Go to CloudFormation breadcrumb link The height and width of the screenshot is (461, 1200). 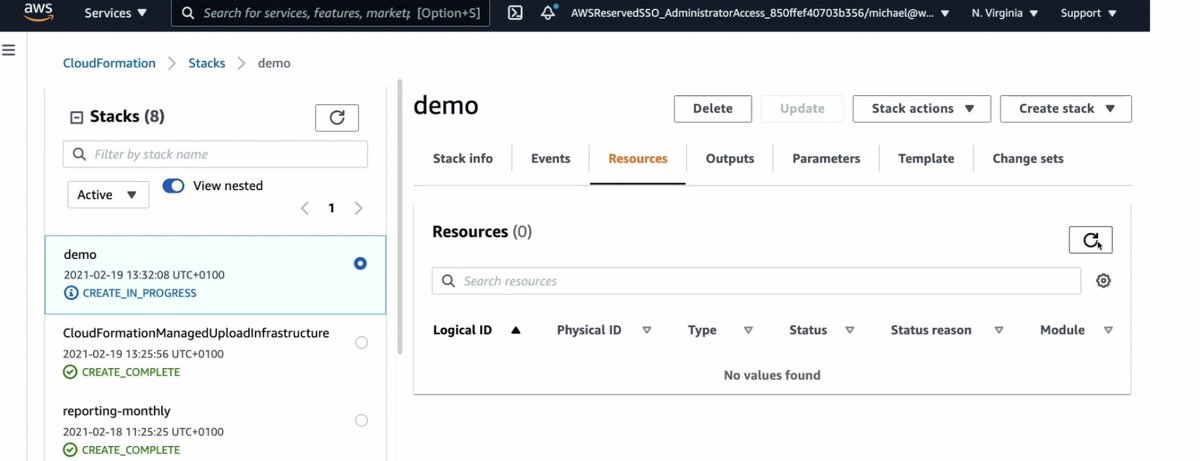tap(110, 63)
